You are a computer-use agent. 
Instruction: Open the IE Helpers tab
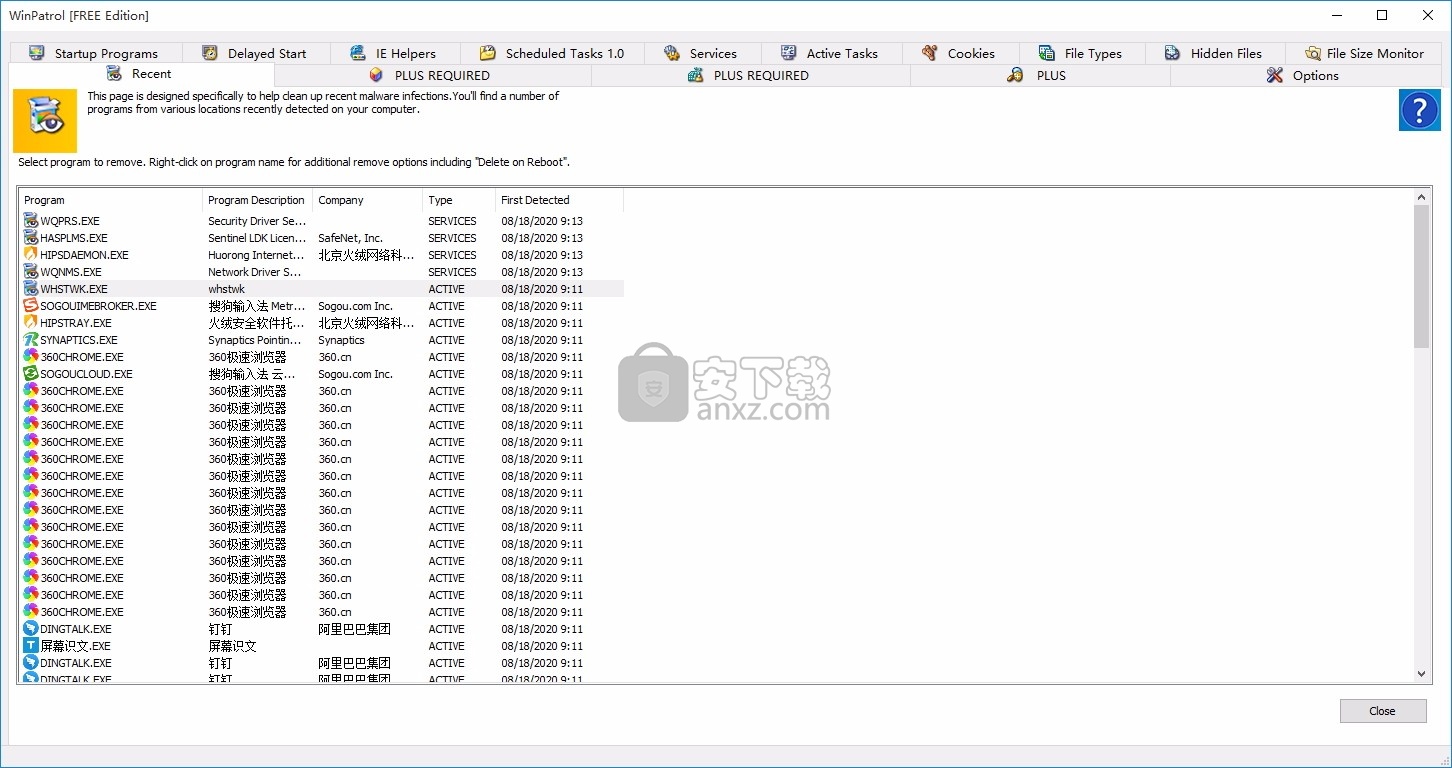(x=395, y=53)
